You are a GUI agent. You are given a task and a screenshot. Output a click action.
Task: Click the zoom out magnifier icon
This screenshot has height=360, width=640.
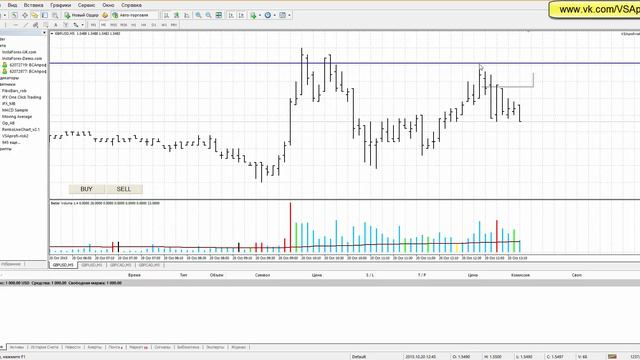coord(209,15)
